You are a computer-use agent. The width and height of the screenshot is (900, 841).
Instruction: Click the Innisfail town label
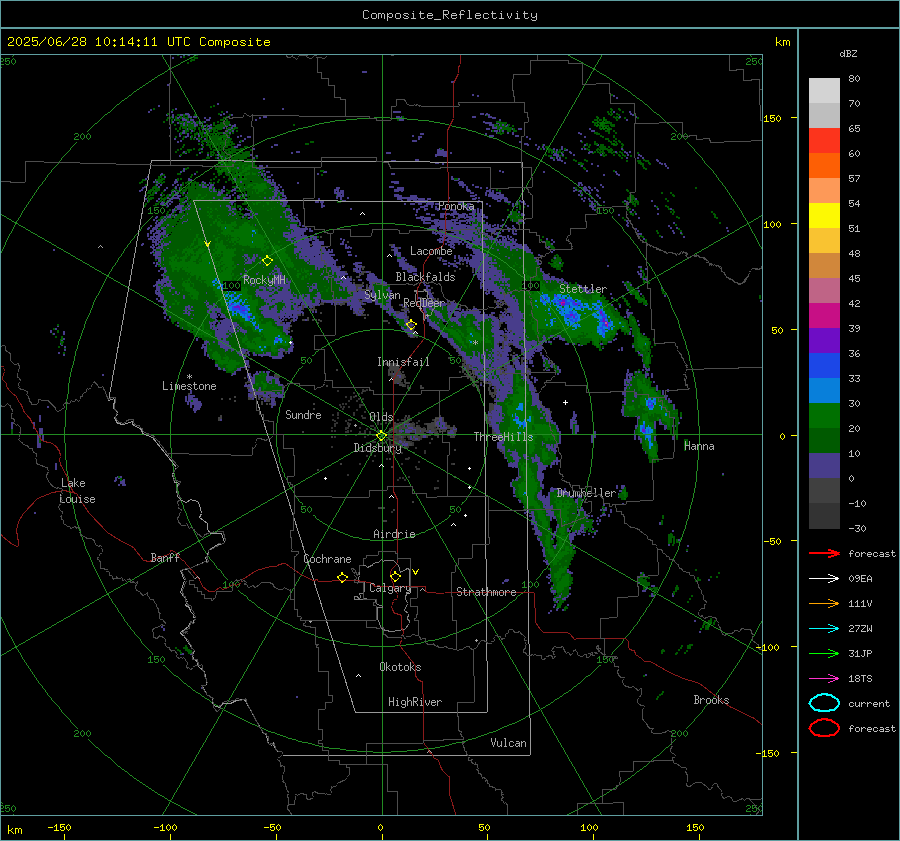point(403,362)
